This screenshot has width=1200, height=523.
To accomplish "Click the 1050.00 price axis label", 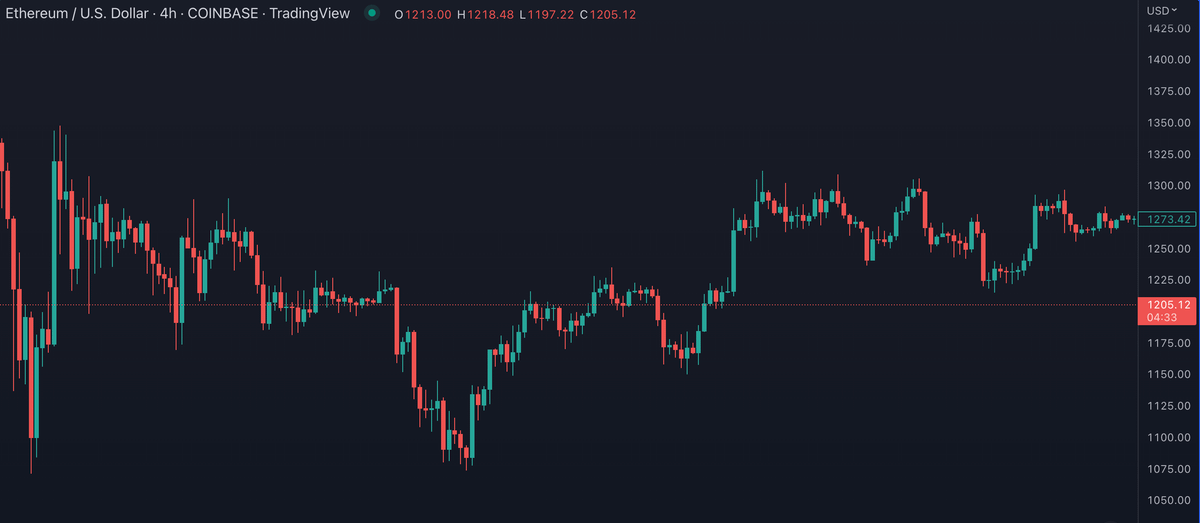I will tap(1168, 500).
